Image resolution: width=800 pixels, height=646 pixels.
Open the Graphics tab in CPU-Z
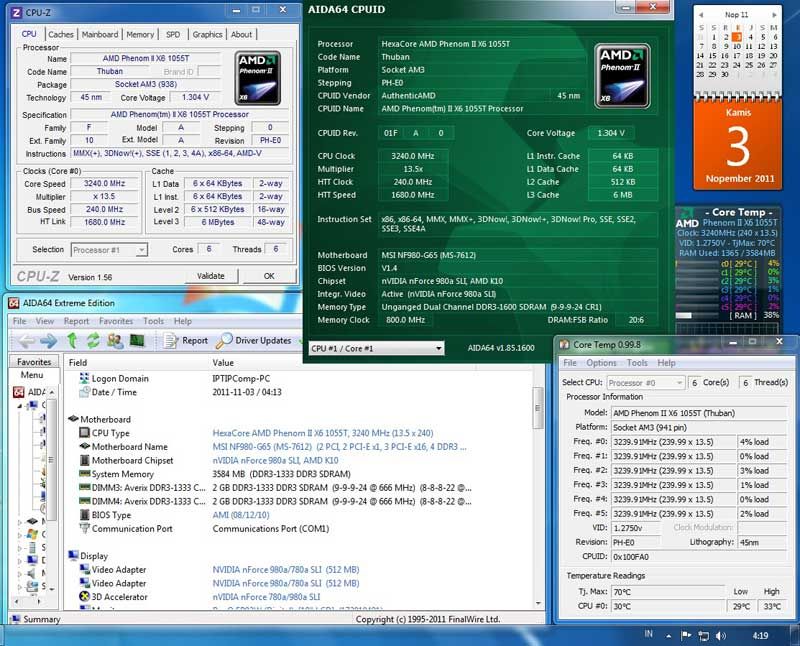[x=207, y=34]
